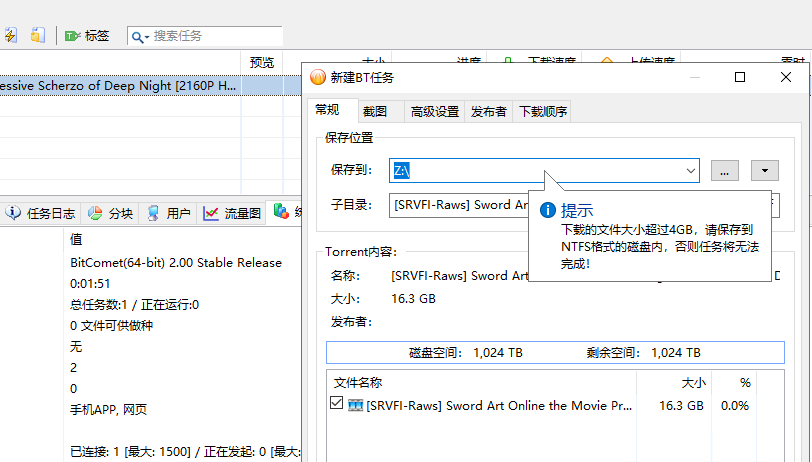Image resolution: width=812 pixels, height=462 pixels.
Task: Click the 分块 pie chart icon
Action: [x=95, y=213]
